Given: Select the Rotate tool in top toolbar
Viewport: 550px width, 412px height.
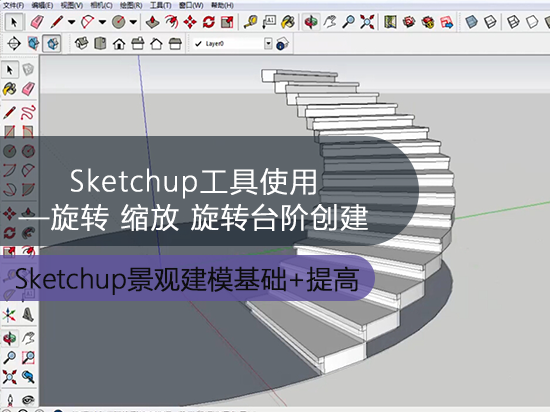Looking at the screenshot, I should [209, 22].
